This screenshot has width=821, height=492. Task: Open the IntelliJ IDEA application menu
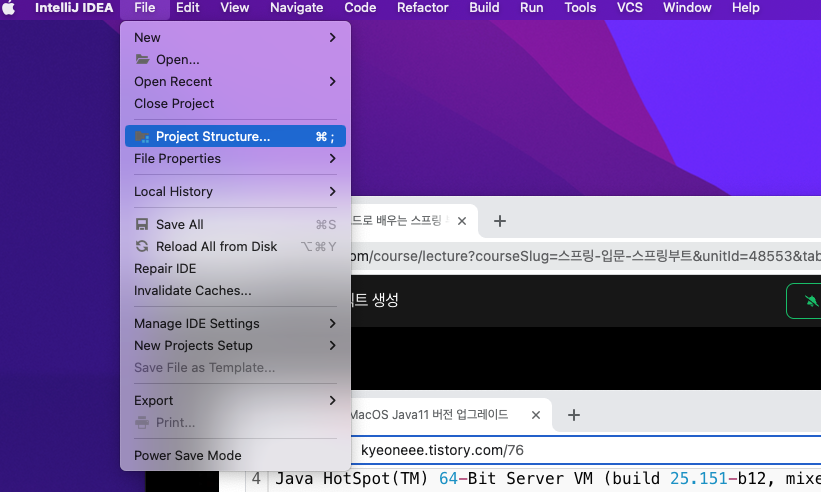pos(74,8)
